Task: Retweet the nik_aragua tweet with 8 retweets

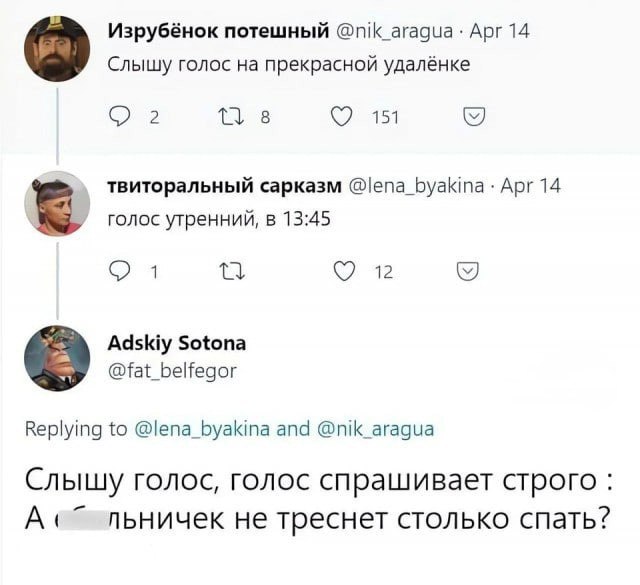Action: pos(231,117)
